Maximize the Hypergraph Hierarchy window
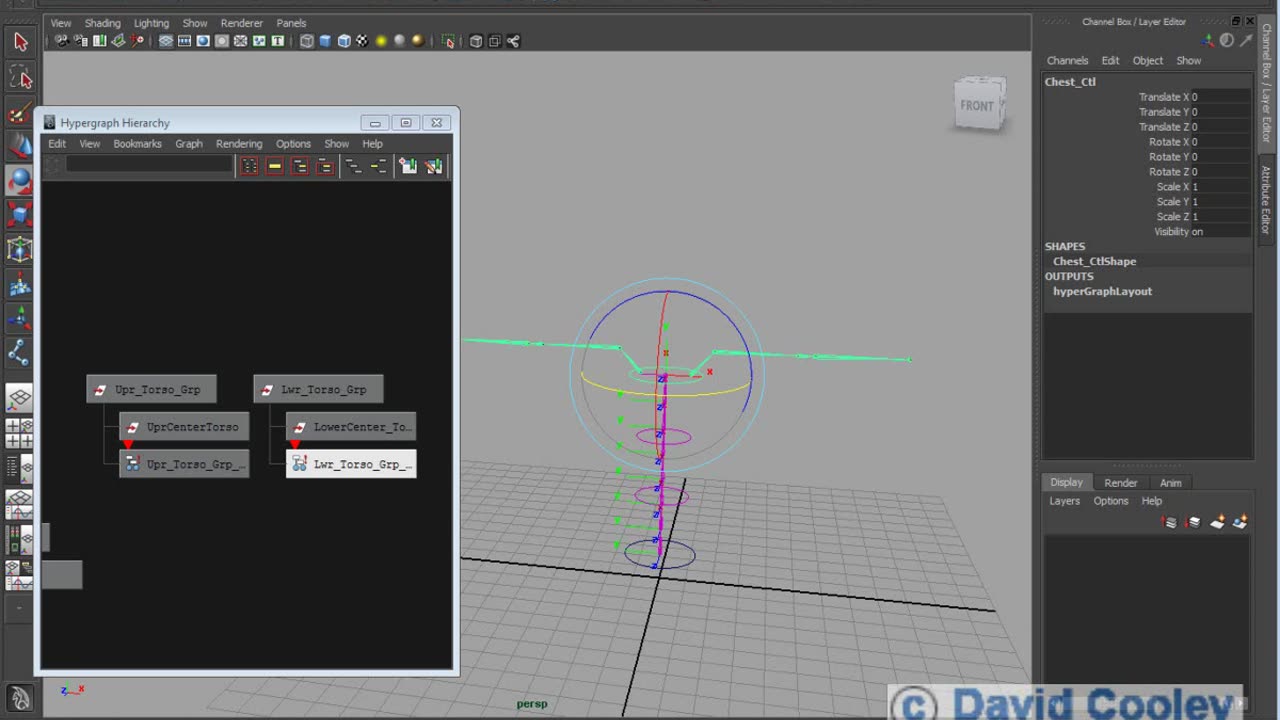This screenshot has width=1280, height=720. [405, 123]
